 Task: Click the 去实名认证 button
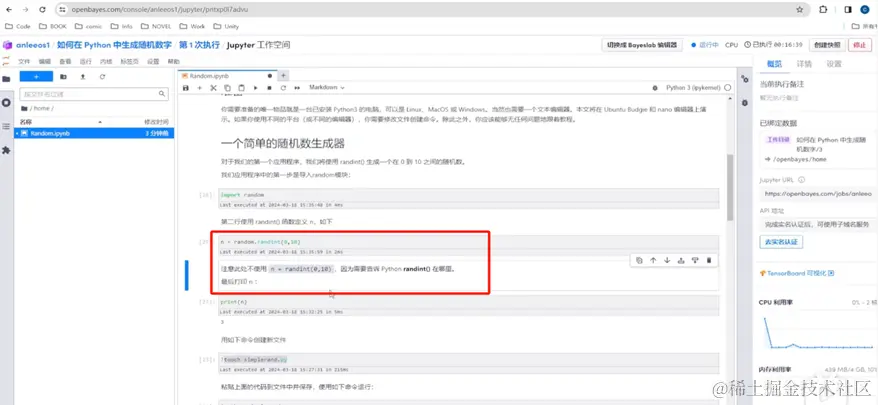[x=781, y=242]
